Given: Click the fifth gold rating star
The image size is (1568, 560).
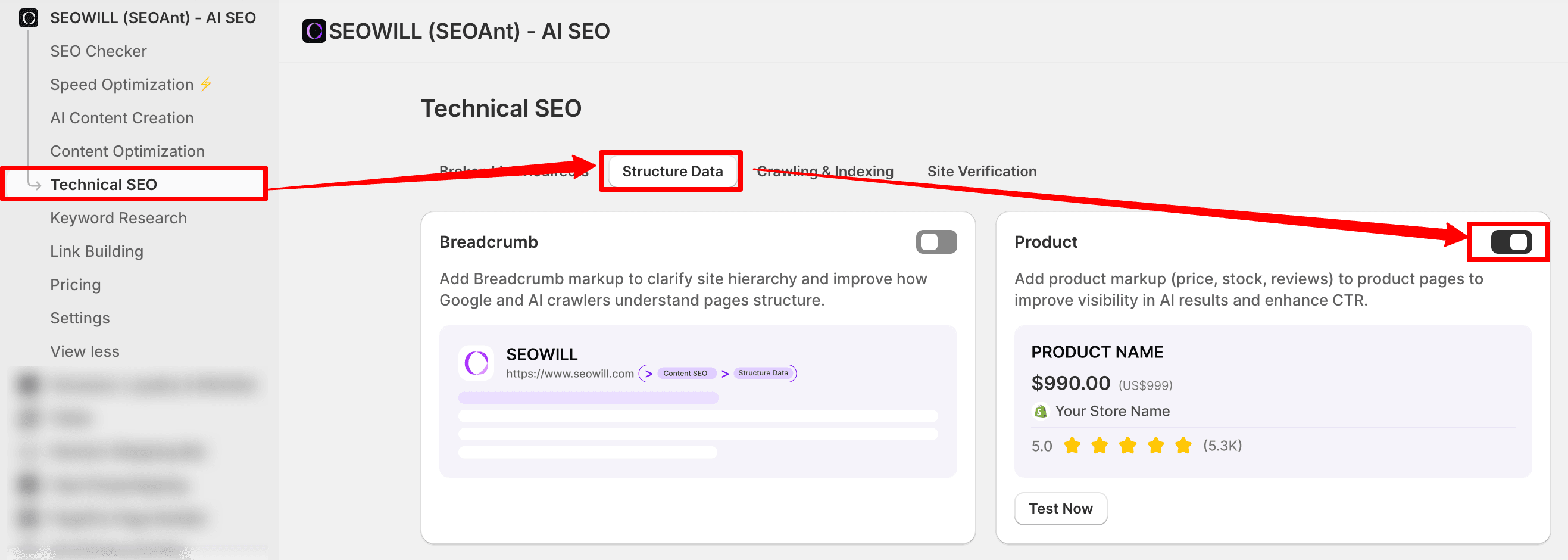Looking at the screenshot, I should pos(1183,446).
